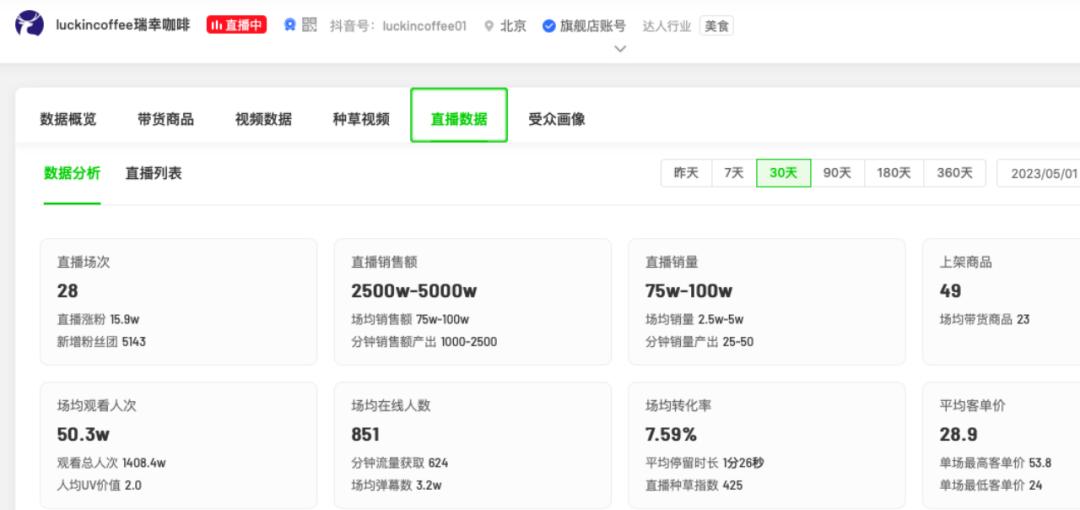Expand the profile details chevron
Image resolution: width=1080 pixels, height=510 pixels.
point(620,49)
